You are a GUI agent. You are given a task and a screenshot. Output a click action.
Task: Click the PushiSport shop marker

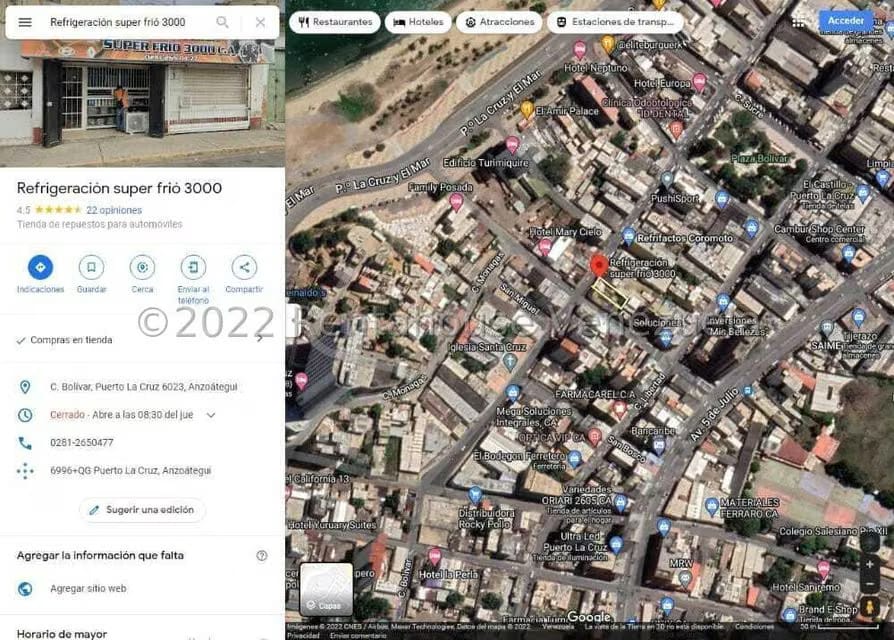coord(668,181)
